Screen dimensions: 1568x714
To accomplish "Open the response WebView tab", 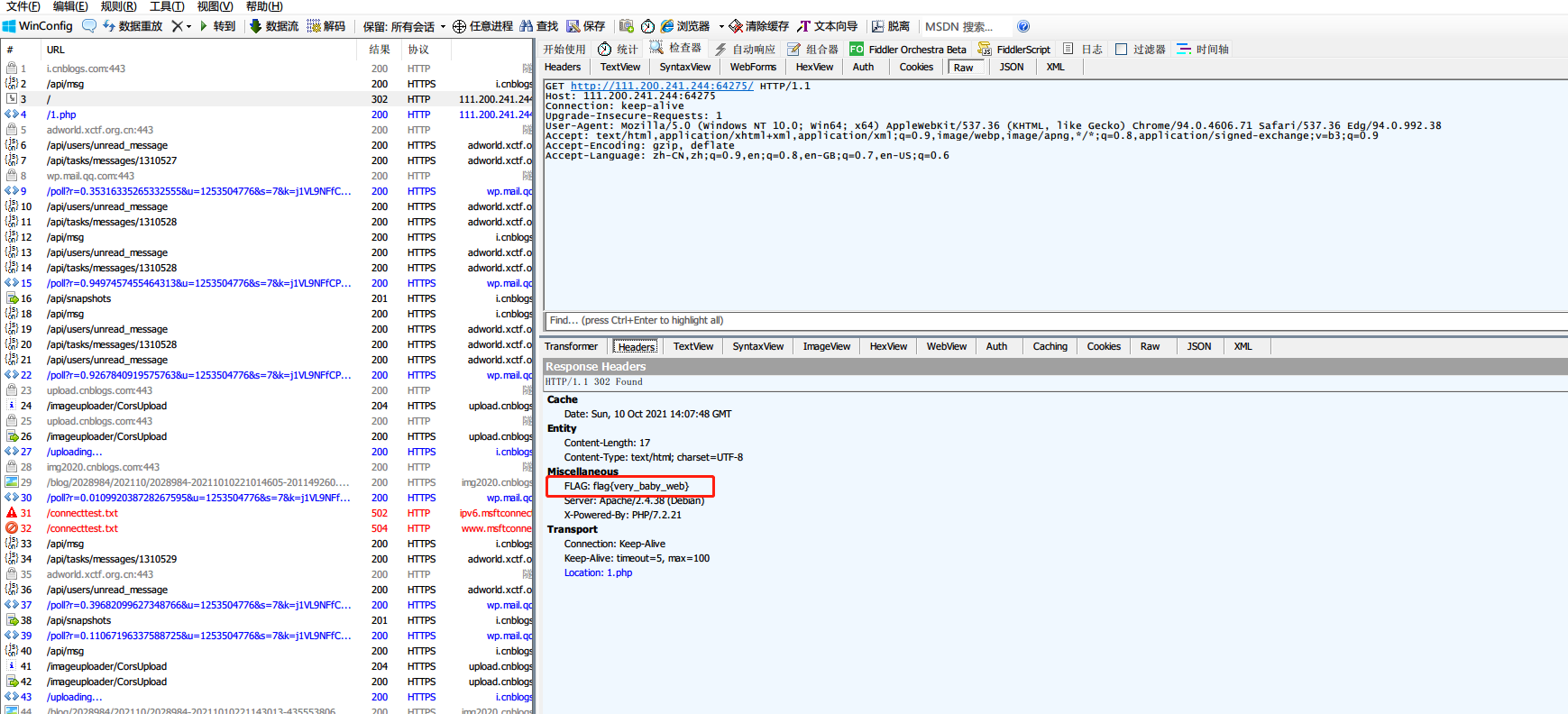I will [x=947, y=346].
